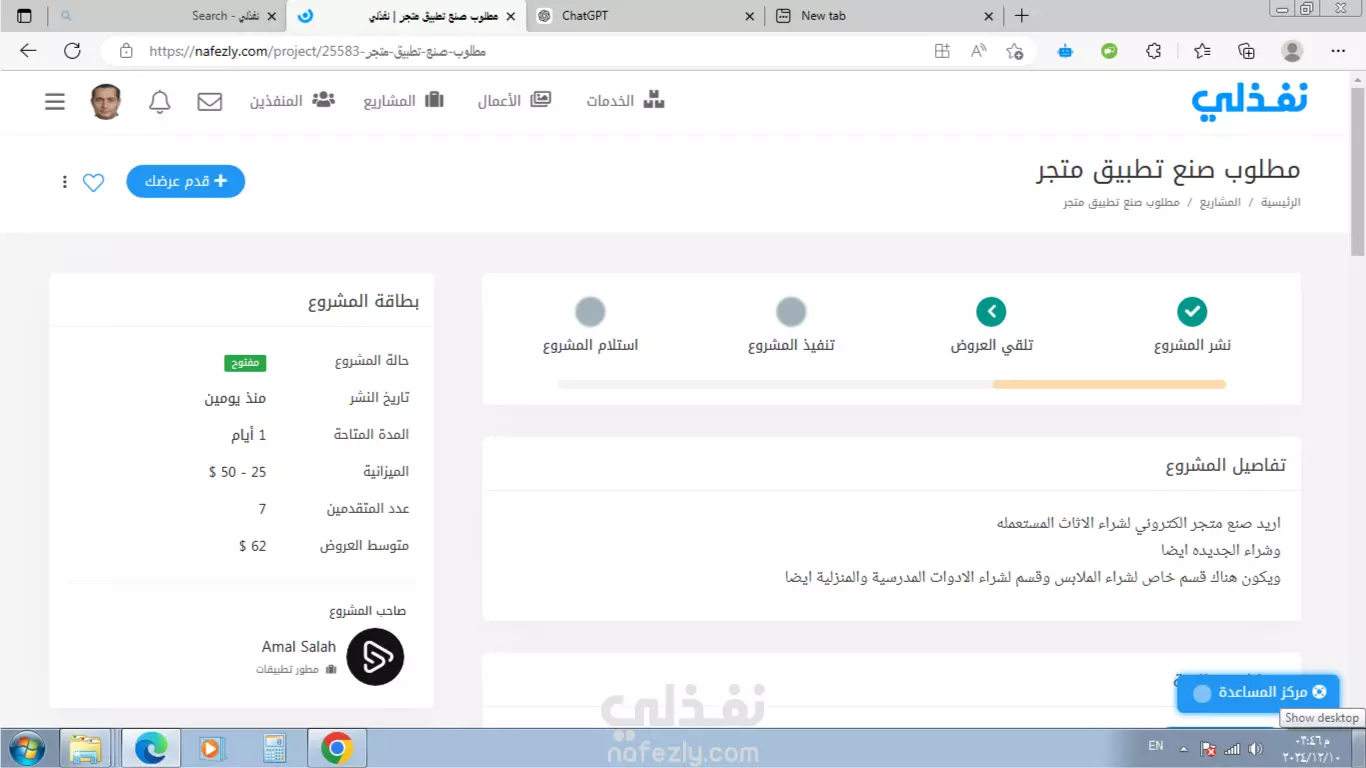
Task: Close the ChatGPT tab
Action: 750,16
